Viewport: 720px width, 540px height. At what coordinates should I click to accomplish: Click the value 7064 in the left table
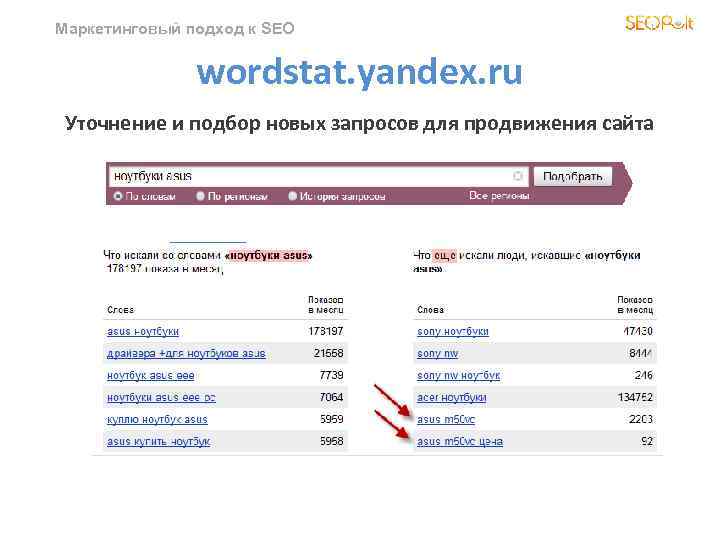pyautogui.click(x=331, y=398)
